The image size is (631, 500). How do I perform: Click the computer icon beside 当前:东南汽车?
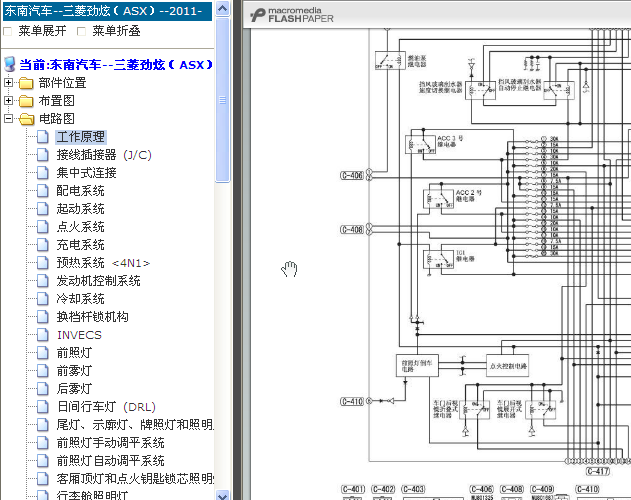10,64
